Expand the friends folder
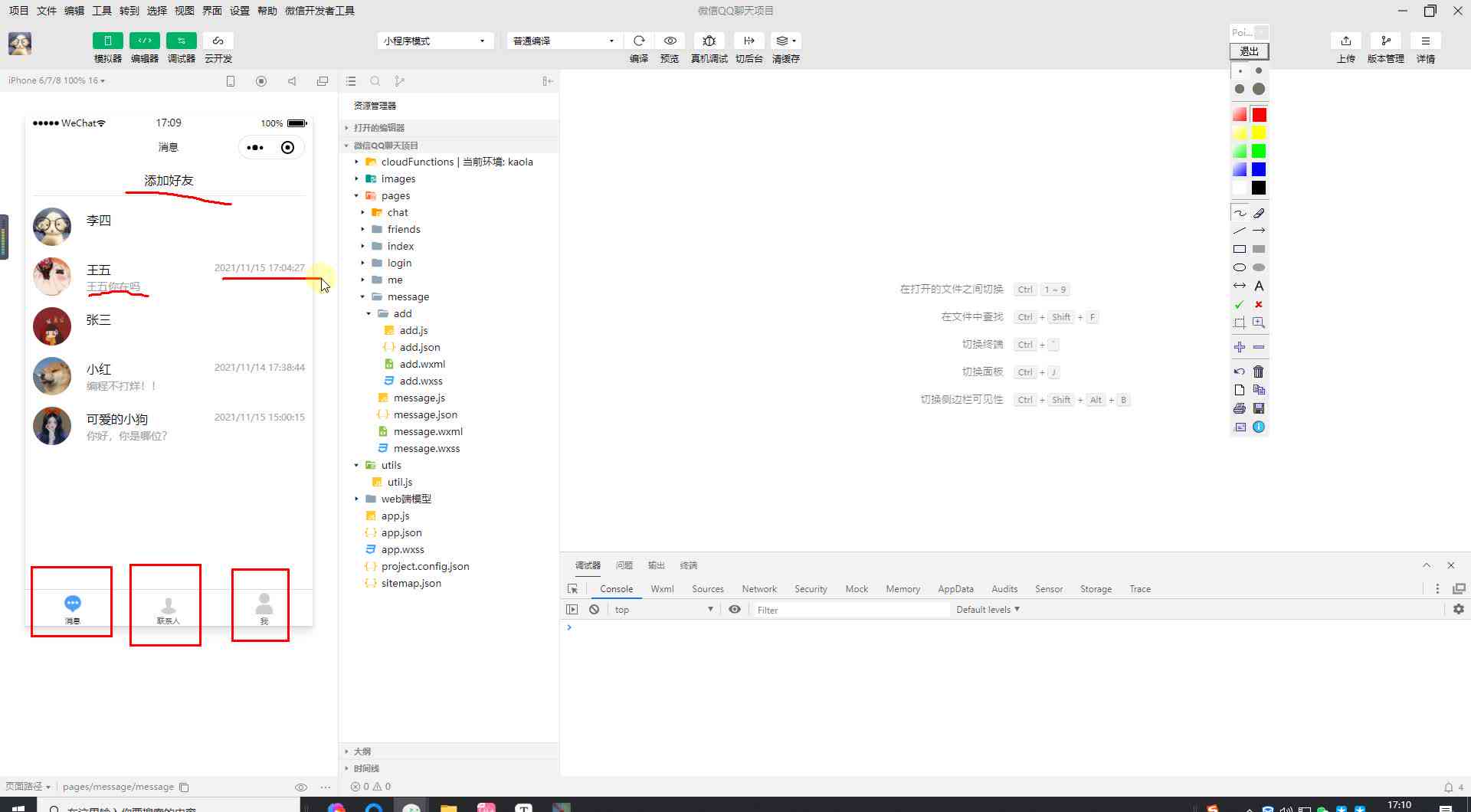Viewport: 1471px width, 812px height. 449,229
